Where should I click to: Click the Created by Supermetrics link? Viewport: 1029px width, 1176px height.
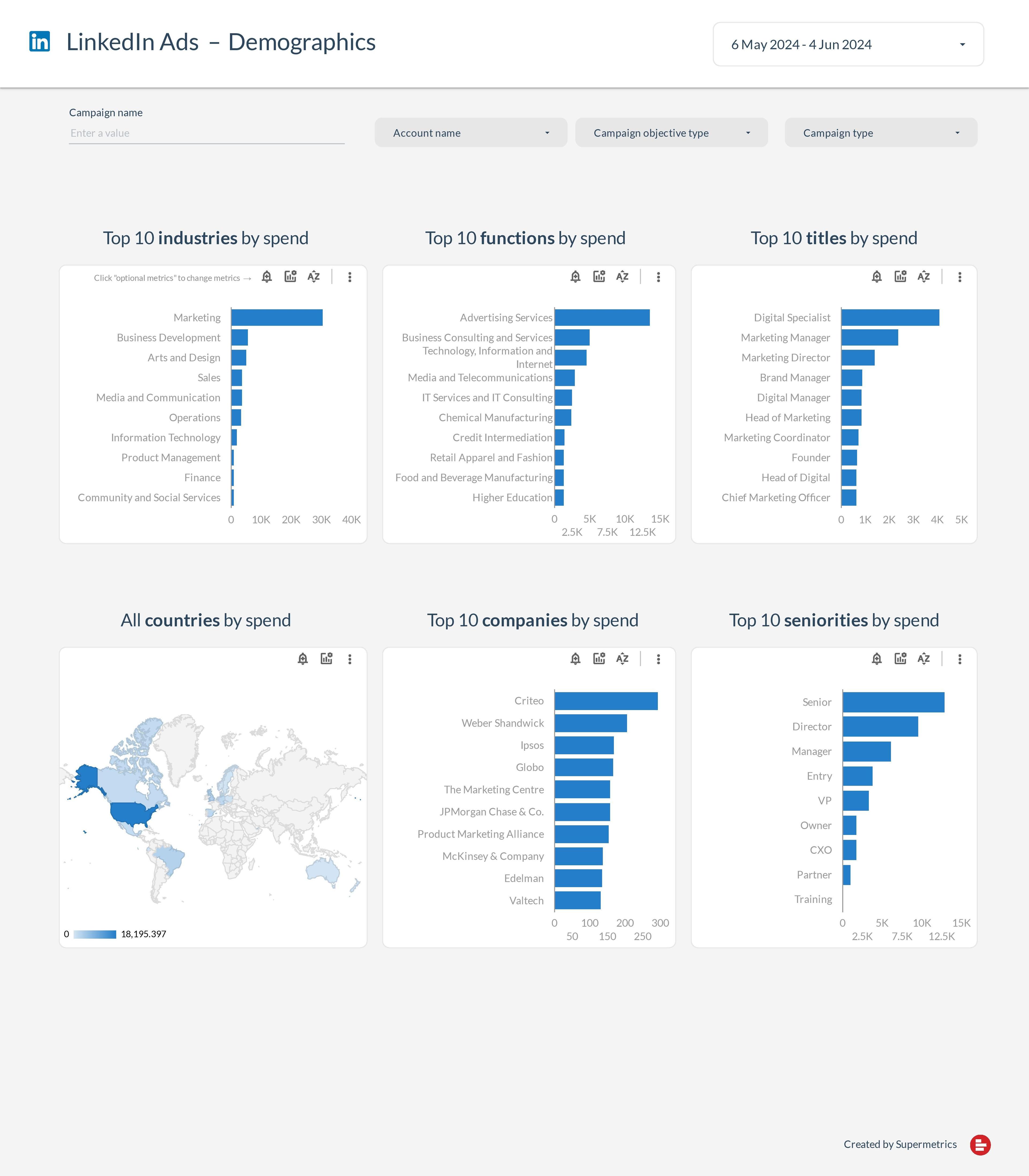[900, 1144]
